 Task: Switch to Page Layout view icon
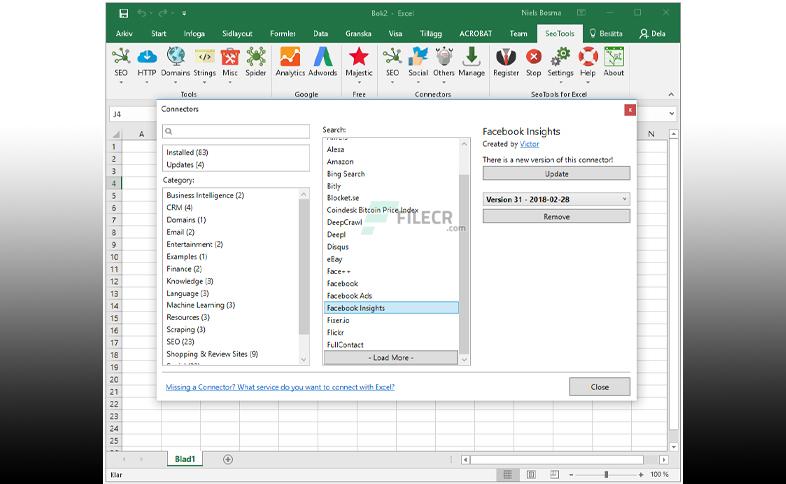(531, 474)
